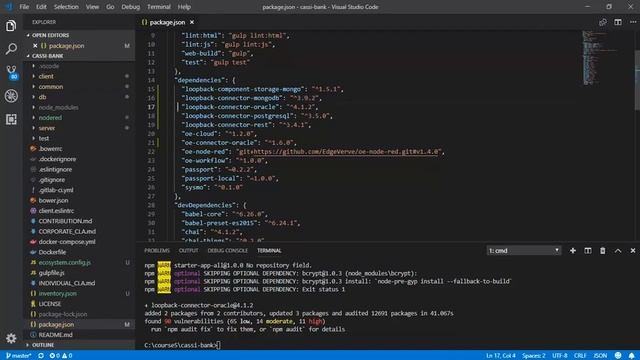This screenshot has height=360, width=640.
Task: Open the Edit menu
Action: pos(41,7)
